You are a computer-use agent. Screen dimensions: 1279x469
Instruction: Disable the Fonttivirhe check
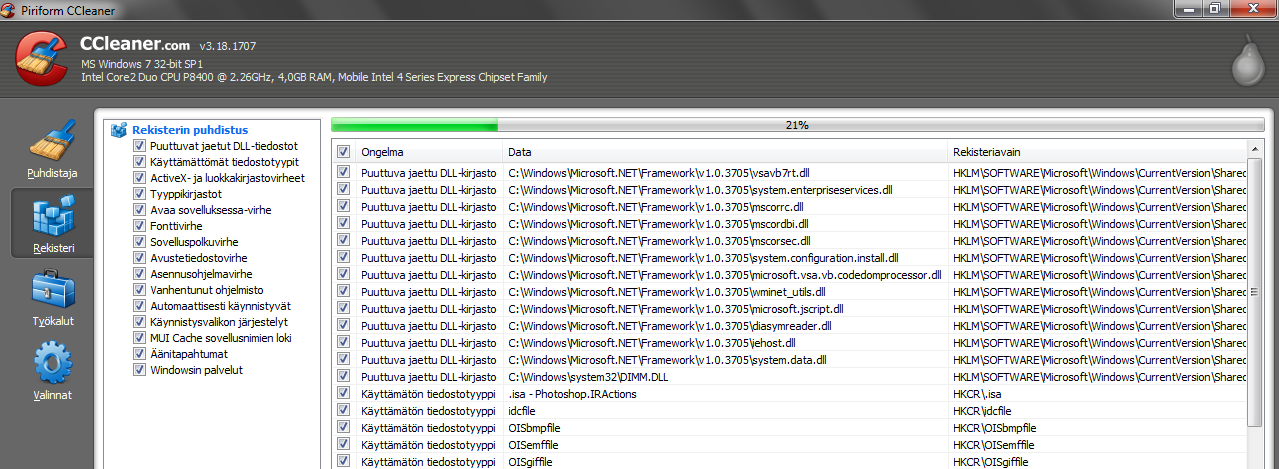(139, 226)
